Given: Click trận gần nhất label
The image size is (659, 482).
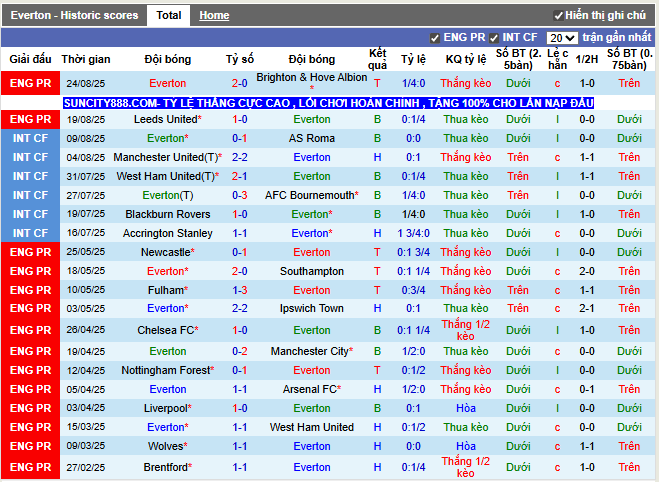Looking at the screenshot, I should tap(617, 38).
